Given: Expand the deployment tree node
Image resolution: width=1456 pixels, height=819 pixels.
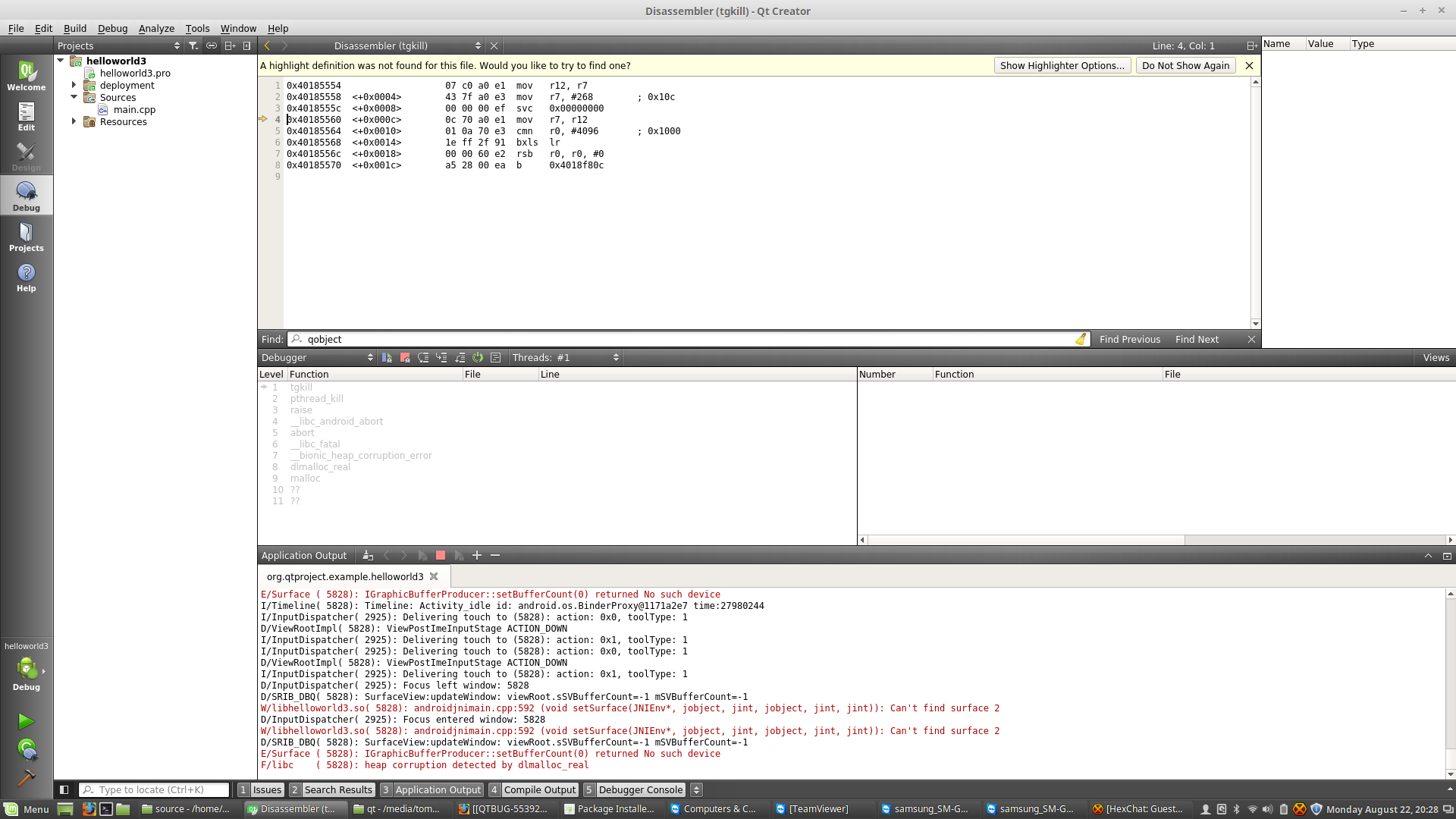Looking at the screenshot, I should (74, 85).
